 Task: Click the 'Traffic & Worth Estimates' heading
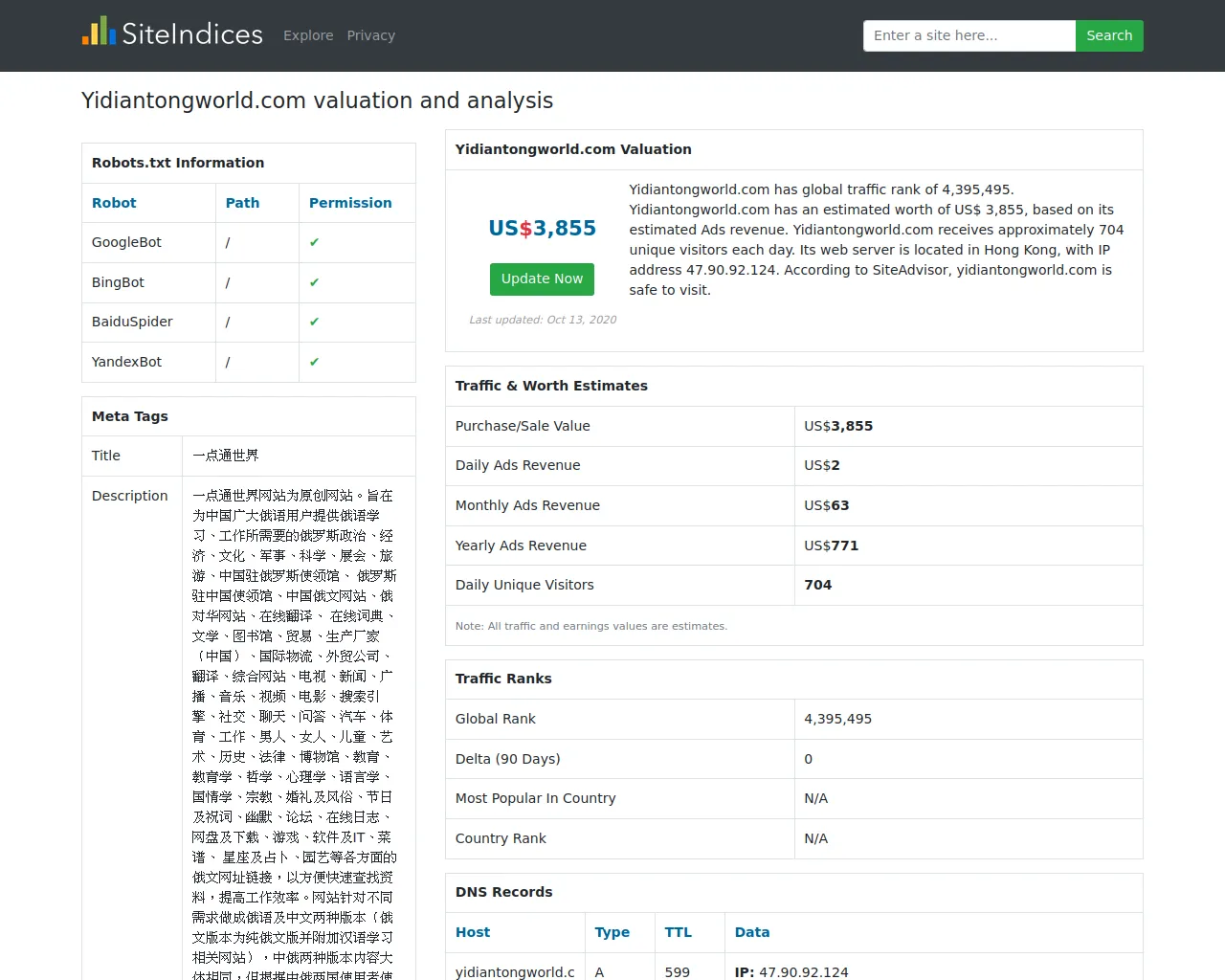click(551, 386)
